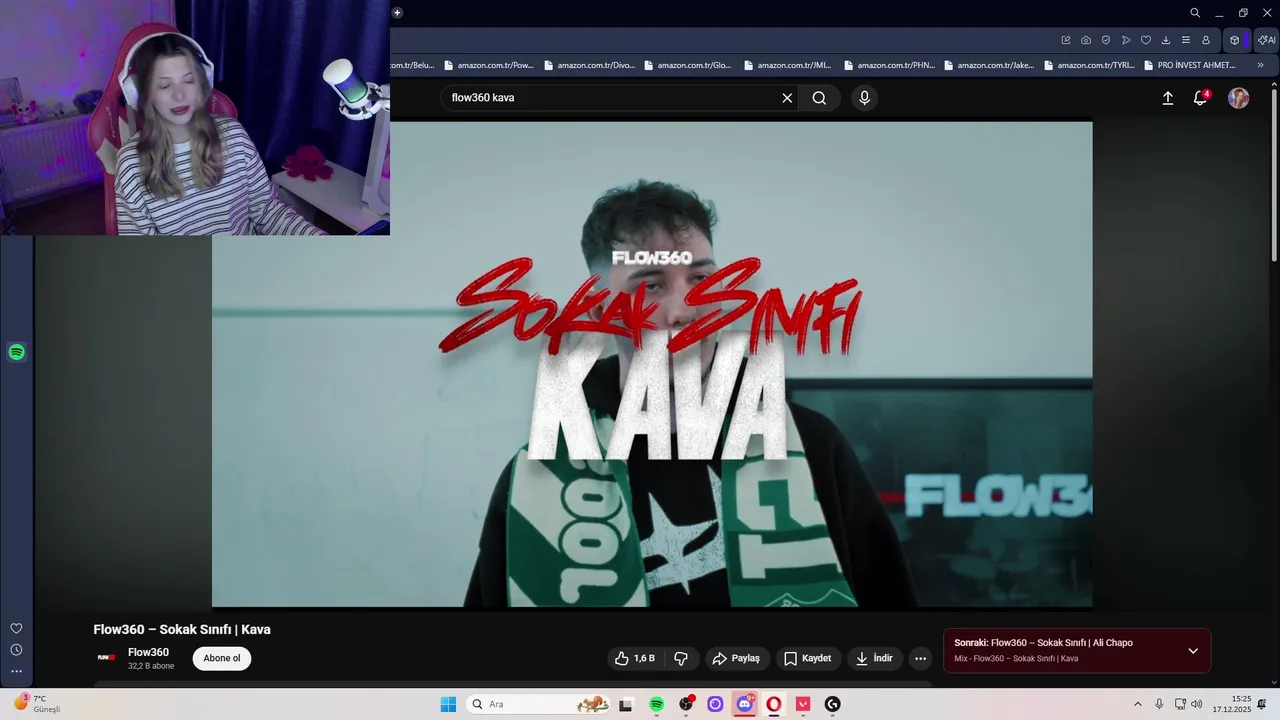Screen dimensions: 1280x720
Task: Click the player arrow toolbar icon
Action: tap(1126, 40)
